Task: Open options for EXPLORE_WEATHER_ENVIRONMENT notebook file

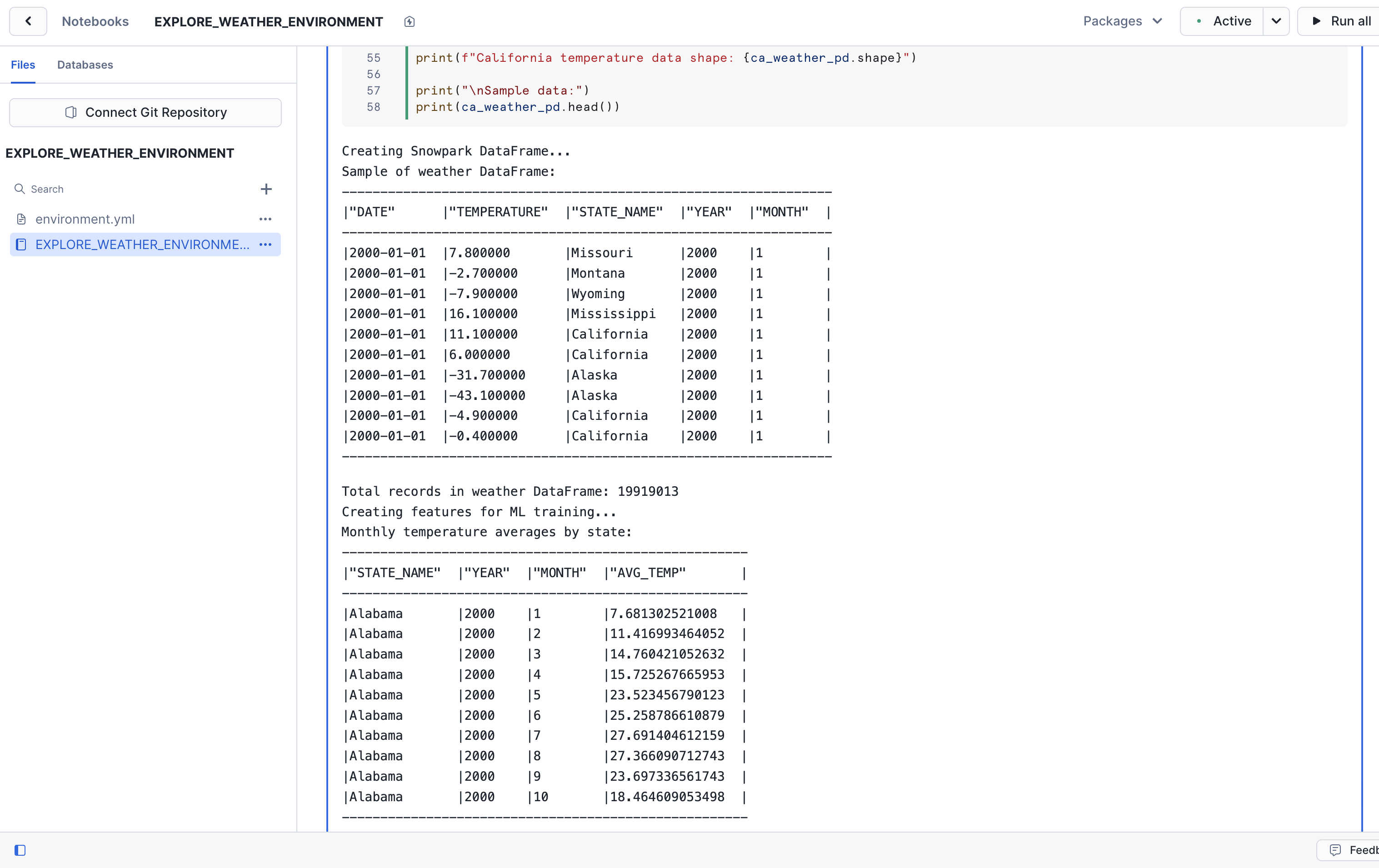Action: [x=265, y=244]
